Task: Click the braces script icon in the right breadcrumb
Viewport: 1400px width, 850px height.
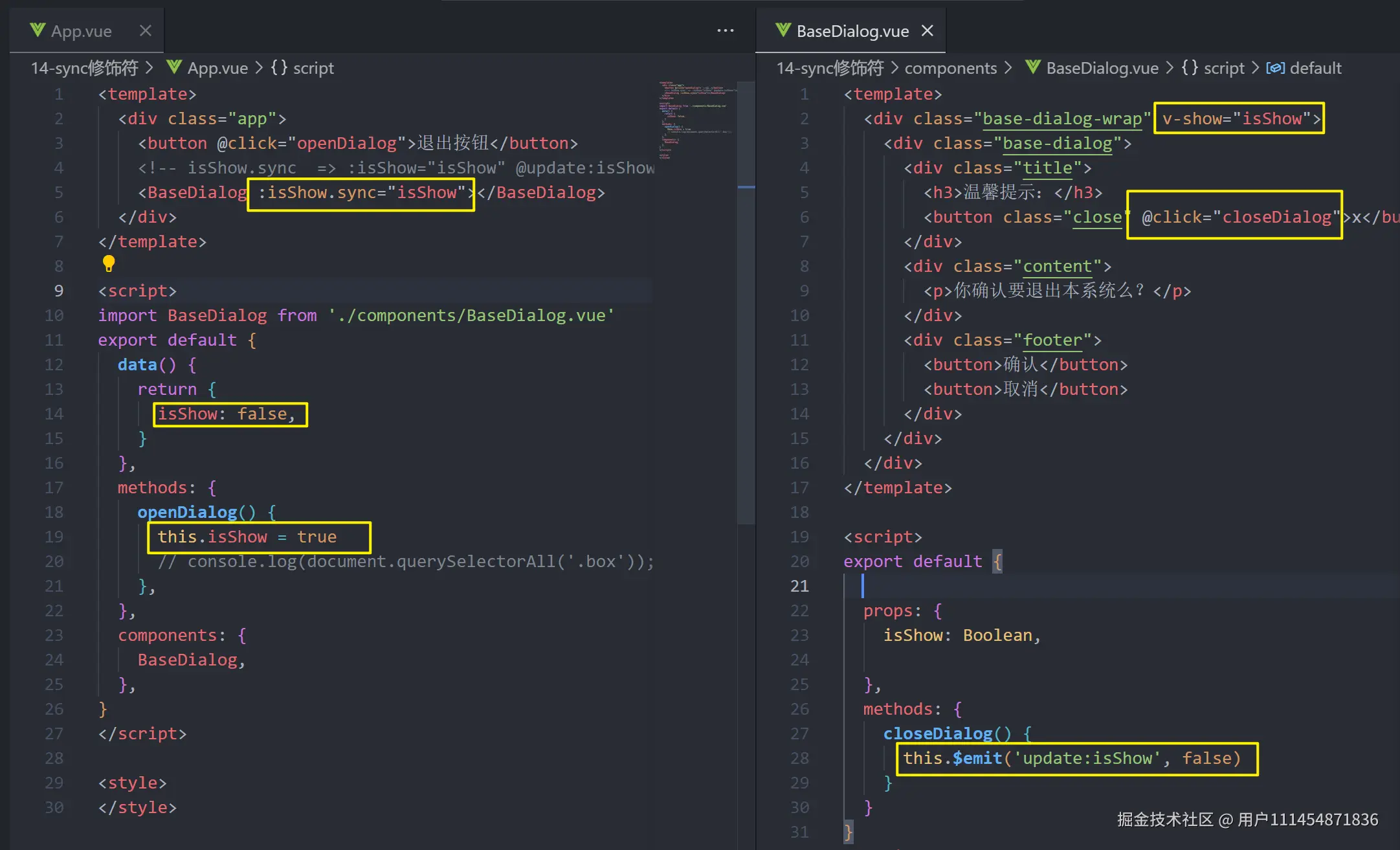Action: click(x=1190, y=67)
